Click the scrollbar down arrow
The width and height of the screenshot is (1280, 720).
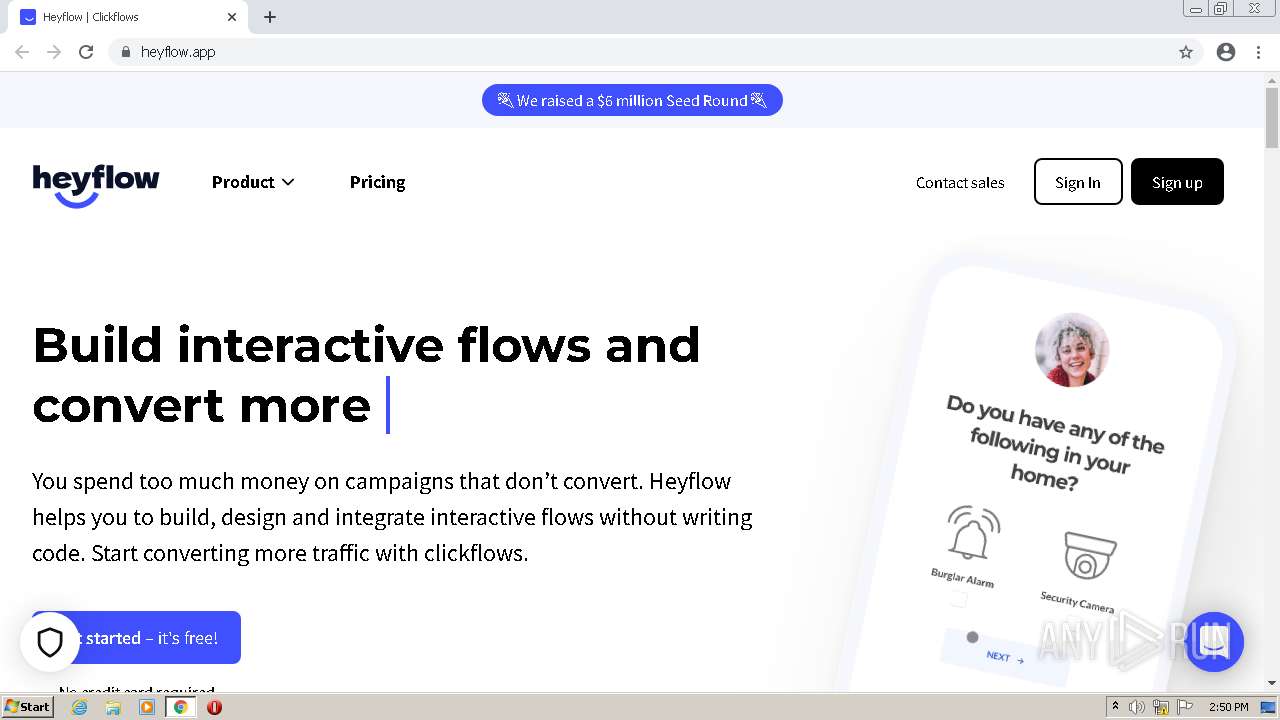1272,683
